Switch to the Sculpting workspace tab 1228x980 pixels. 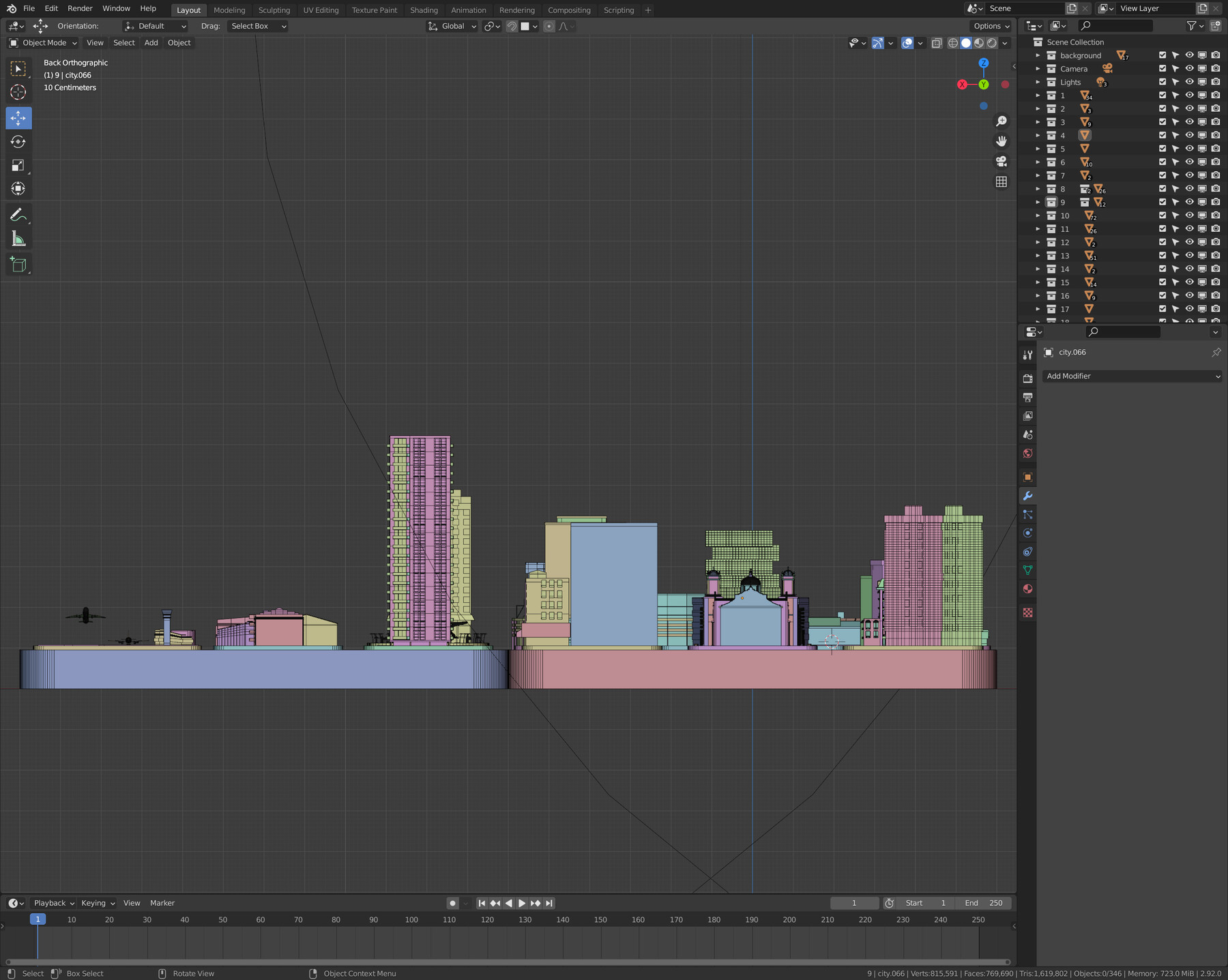click(x=274, y=10)
